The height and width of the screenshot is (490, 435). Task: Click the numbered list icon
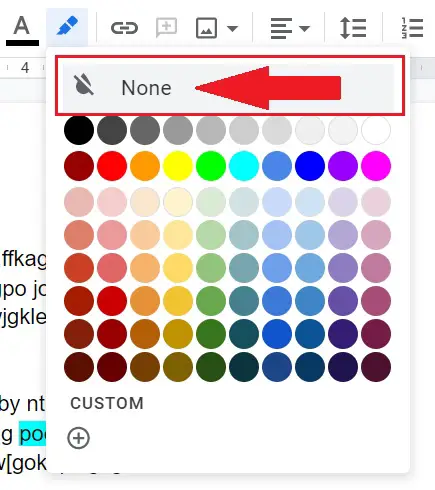coord(412,28)
